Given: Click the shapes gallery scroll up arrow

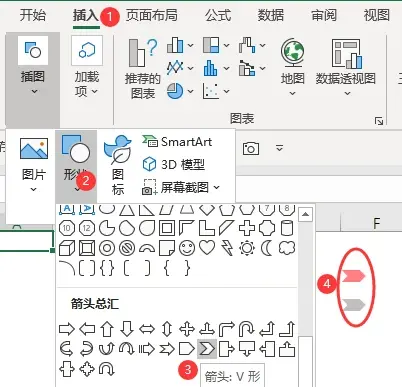Looking at the screenshot, I should click(305, 214).
